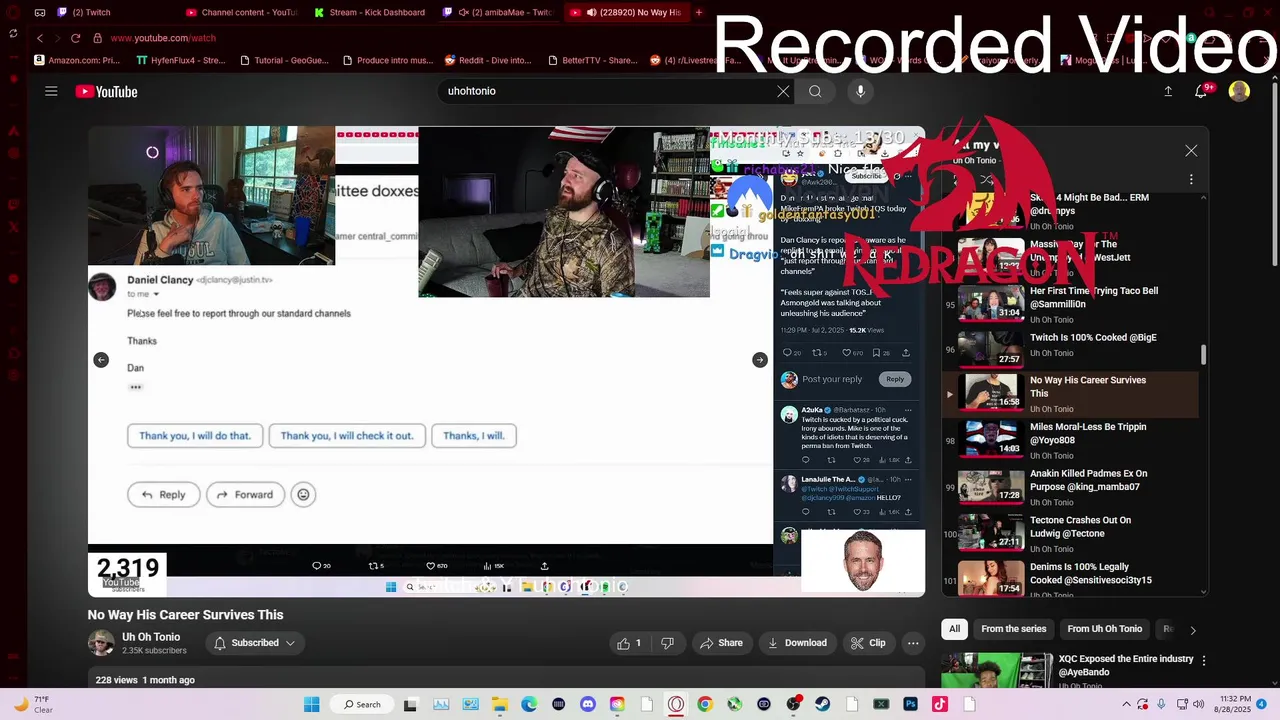Play Tectone Crashes Out On Ludwig
Viewport: 1280px width, 720px height.
(x=1072, y=533)
